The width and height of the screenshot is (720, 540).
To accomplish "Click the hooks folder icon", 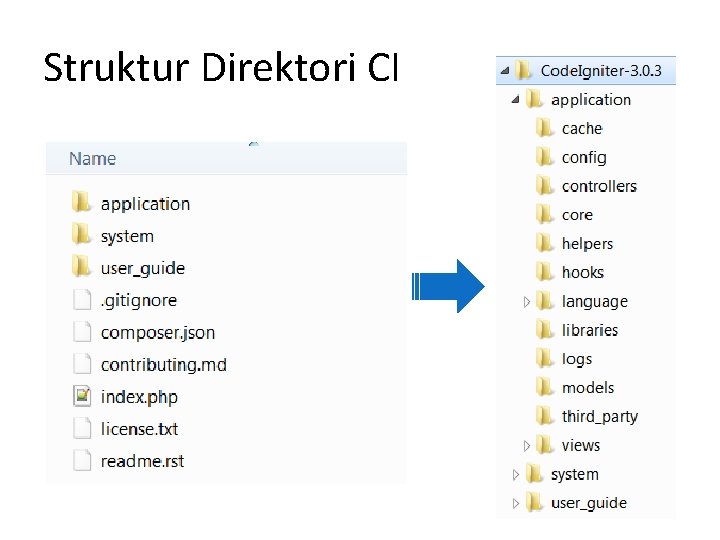I will tap(545, 272).
